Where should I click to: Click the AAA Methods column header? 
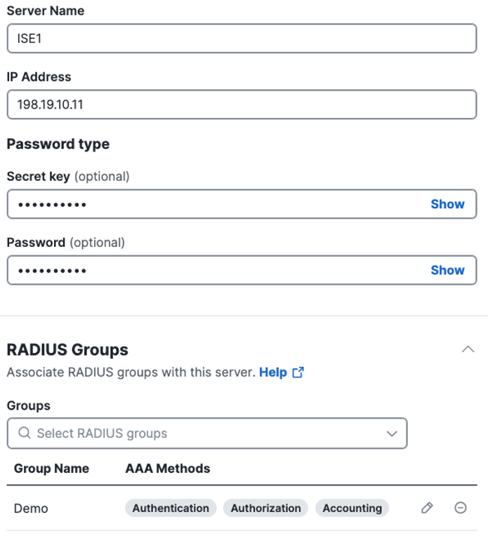168,468
